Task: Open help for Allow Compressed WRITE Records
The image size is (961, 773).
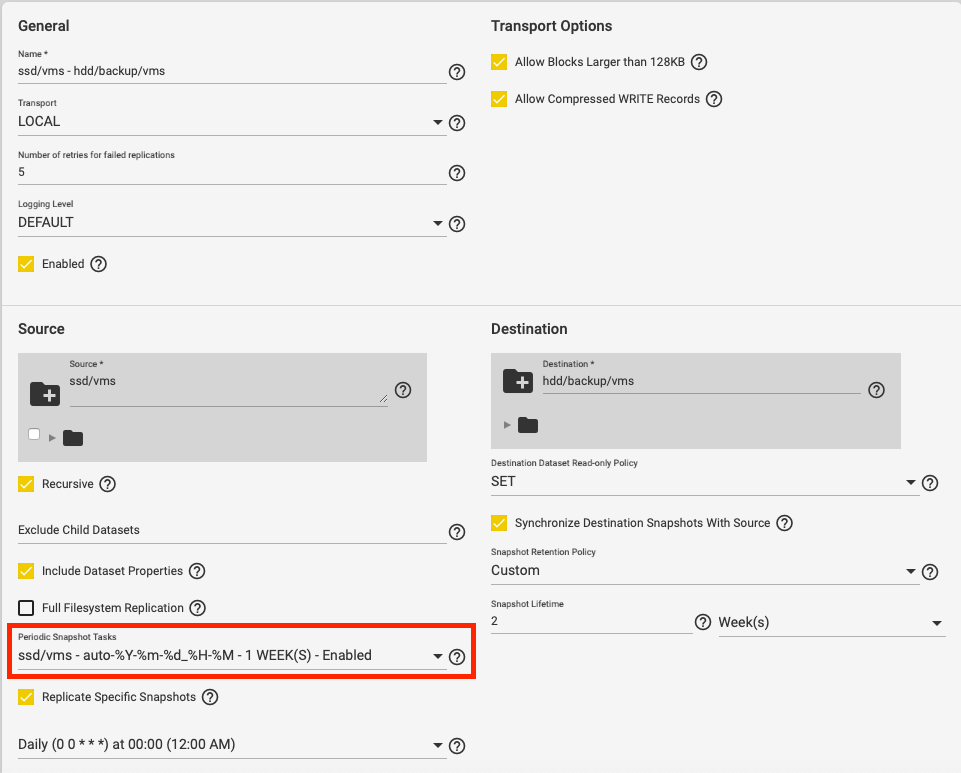Action: click(714, 99)
